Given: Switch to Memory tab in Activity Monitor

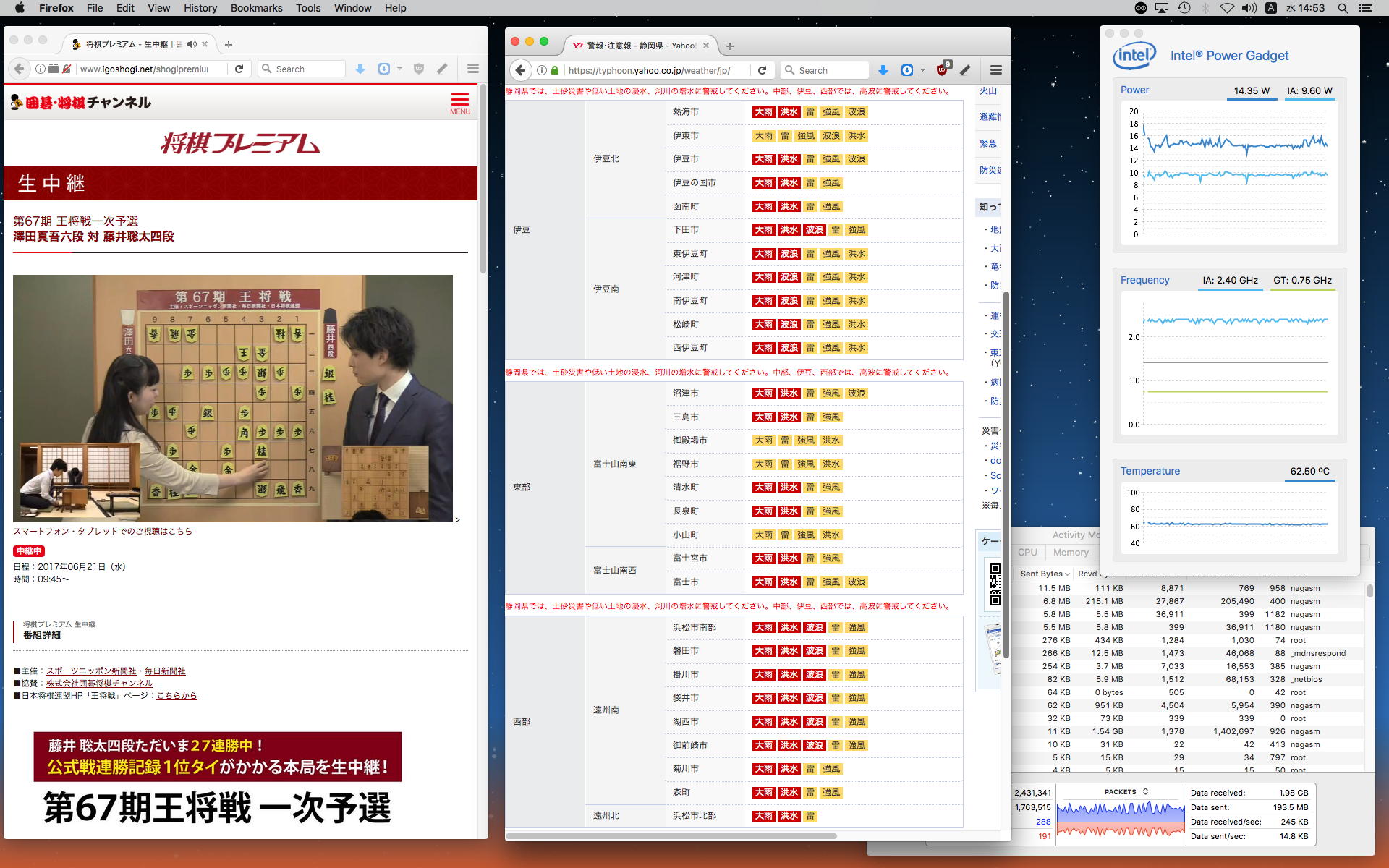Looking at the screenshot, I should 1071,552.
